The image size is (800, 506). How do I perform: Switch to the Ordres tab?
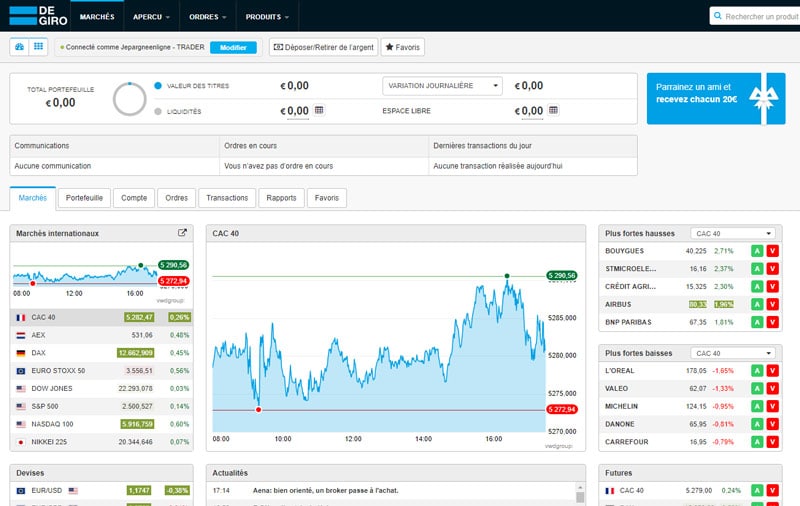(x=177, y=198)
